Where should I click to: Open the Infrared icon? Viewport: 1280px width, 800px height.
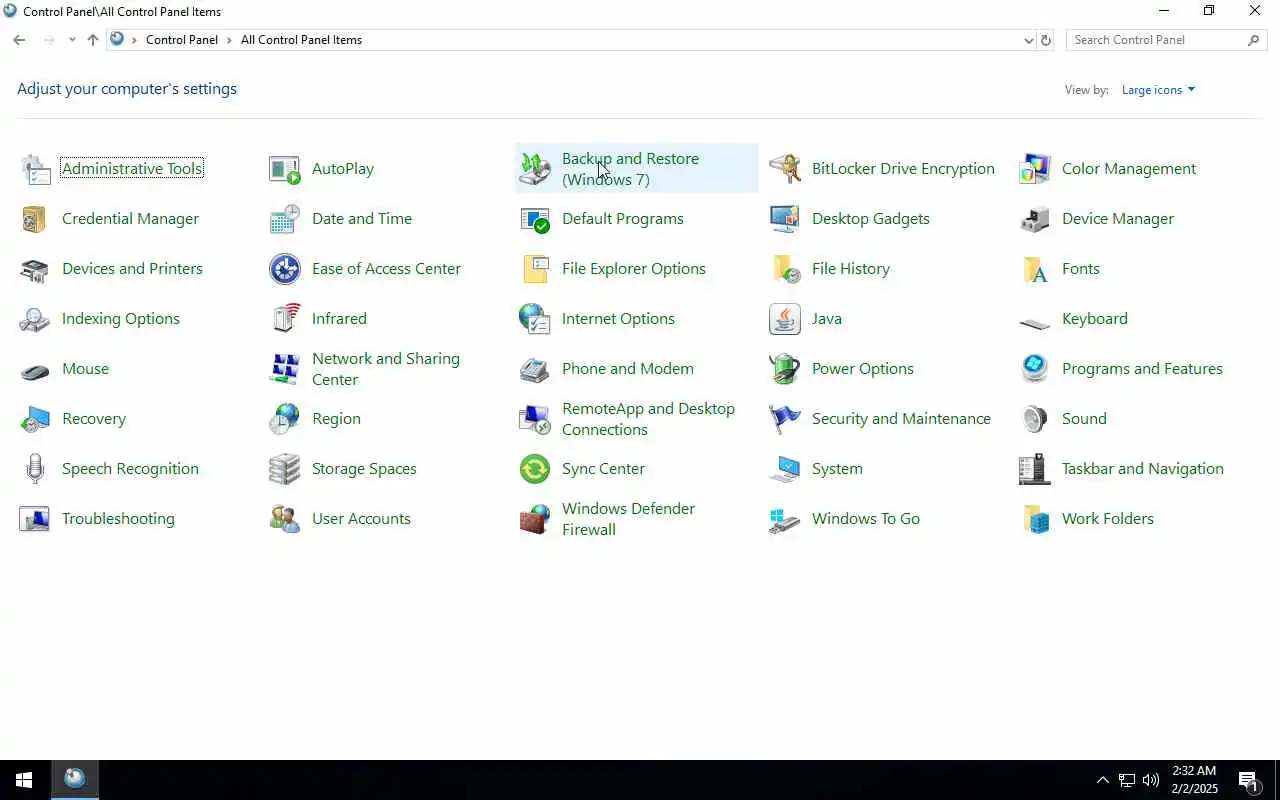285,319
